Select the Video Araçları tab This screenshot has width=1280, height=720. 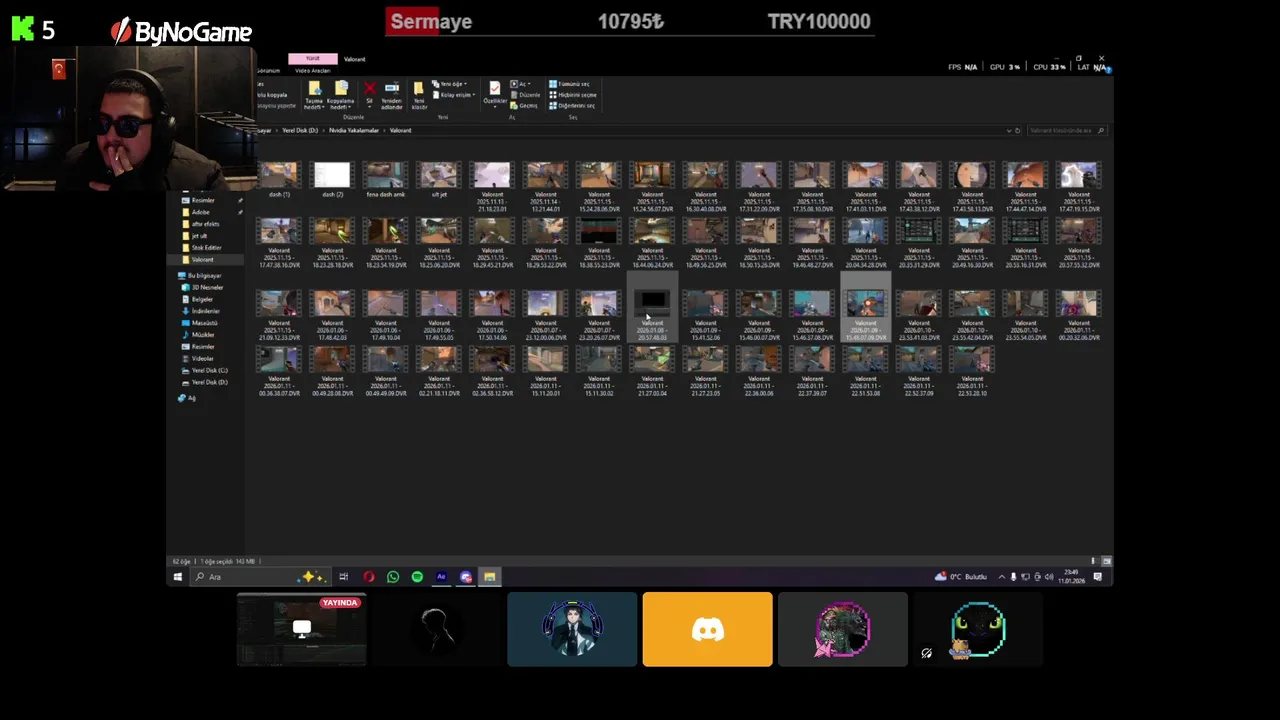coord(312,71)
